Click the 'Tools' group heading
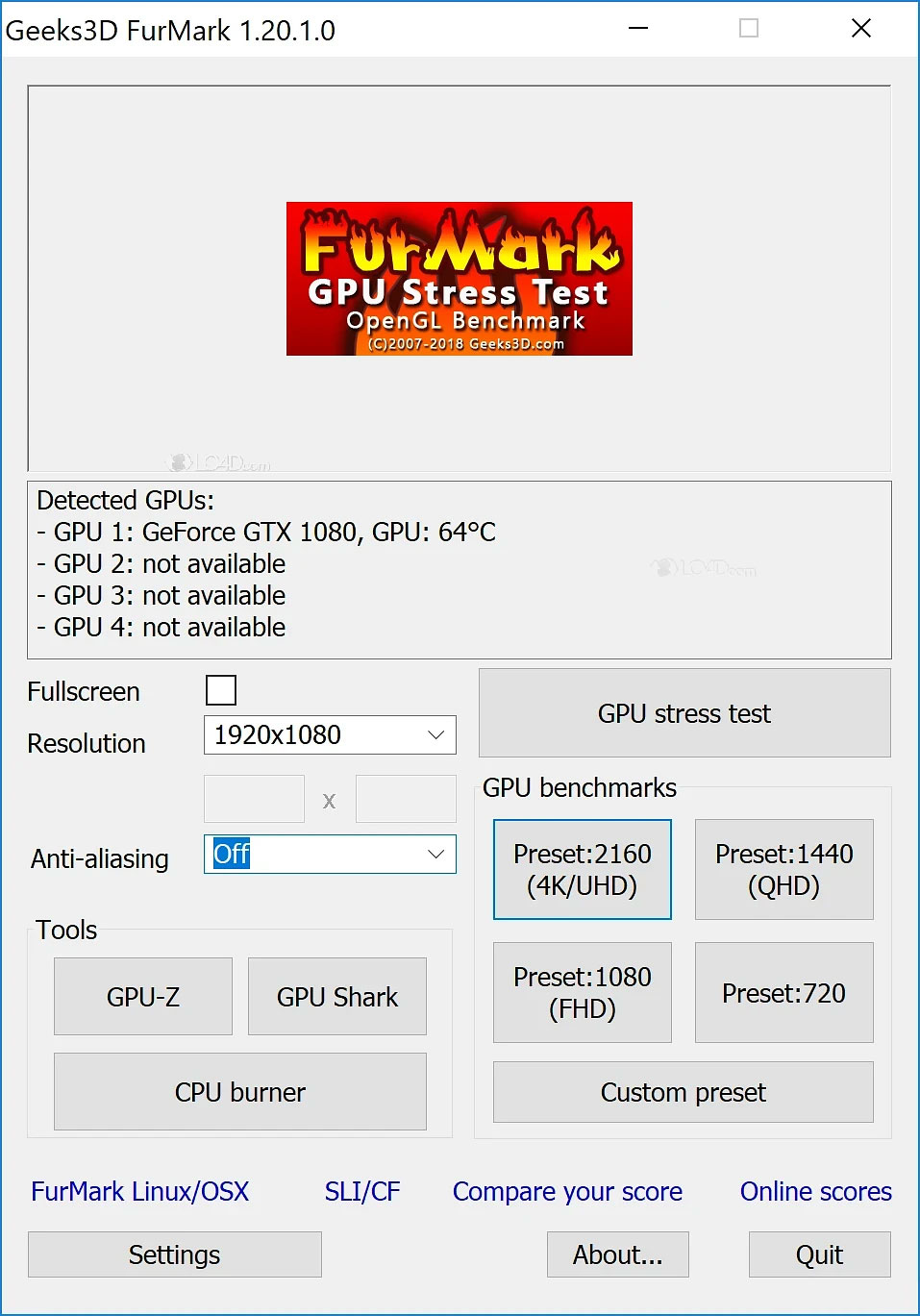This screenshot has width=920, height=1316. pyautogui.click(x=66, y=931)
